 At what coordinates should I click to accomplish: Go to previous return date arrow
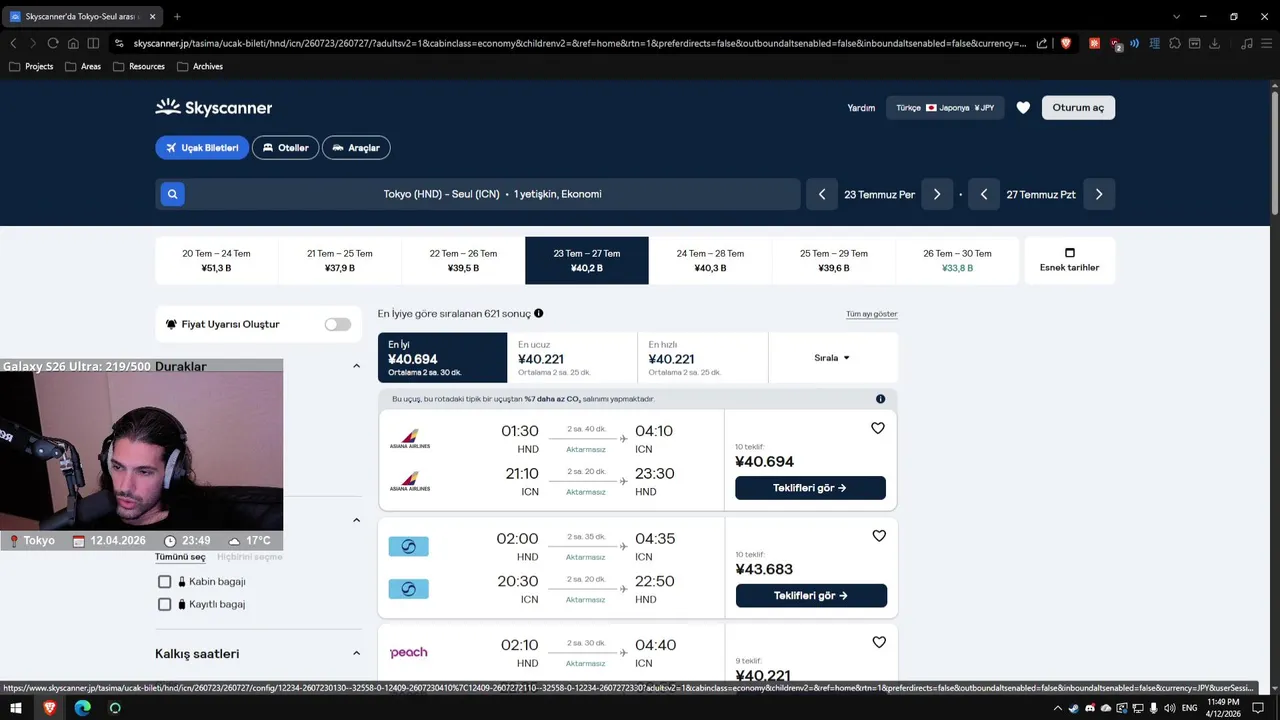984,194
